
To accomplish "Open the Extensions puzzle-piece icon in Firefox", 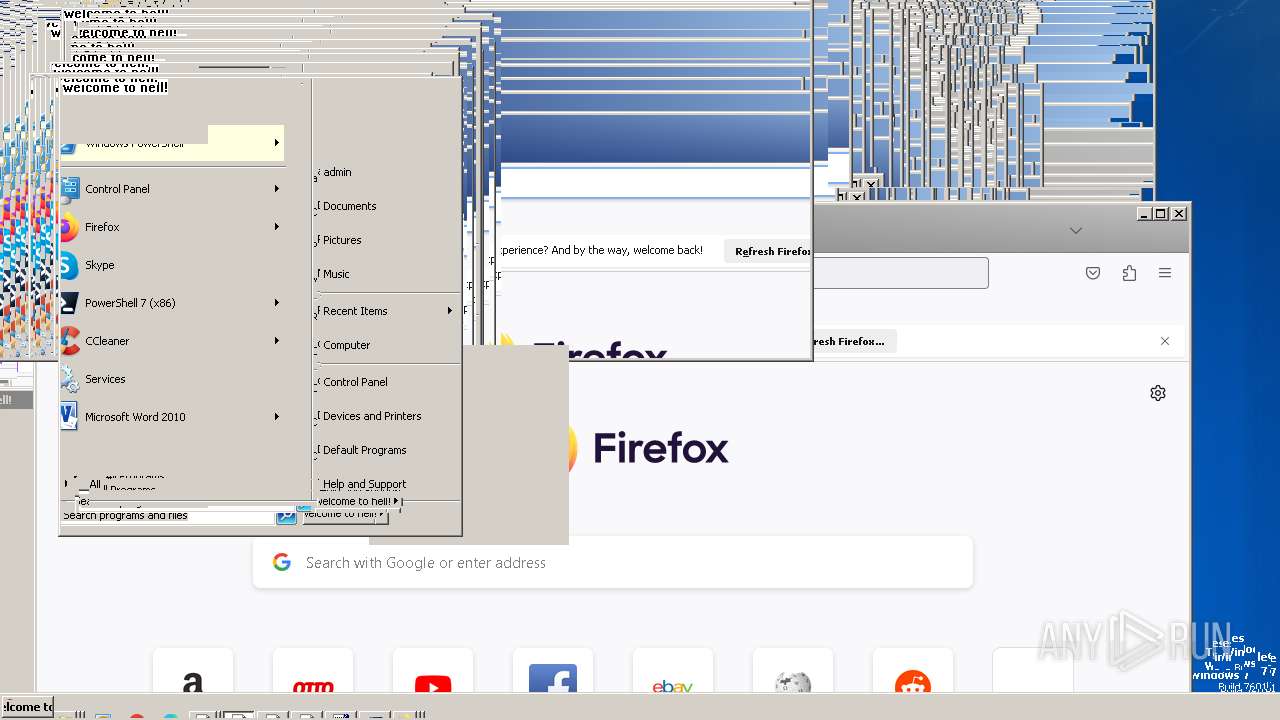I will [1129, 273].
